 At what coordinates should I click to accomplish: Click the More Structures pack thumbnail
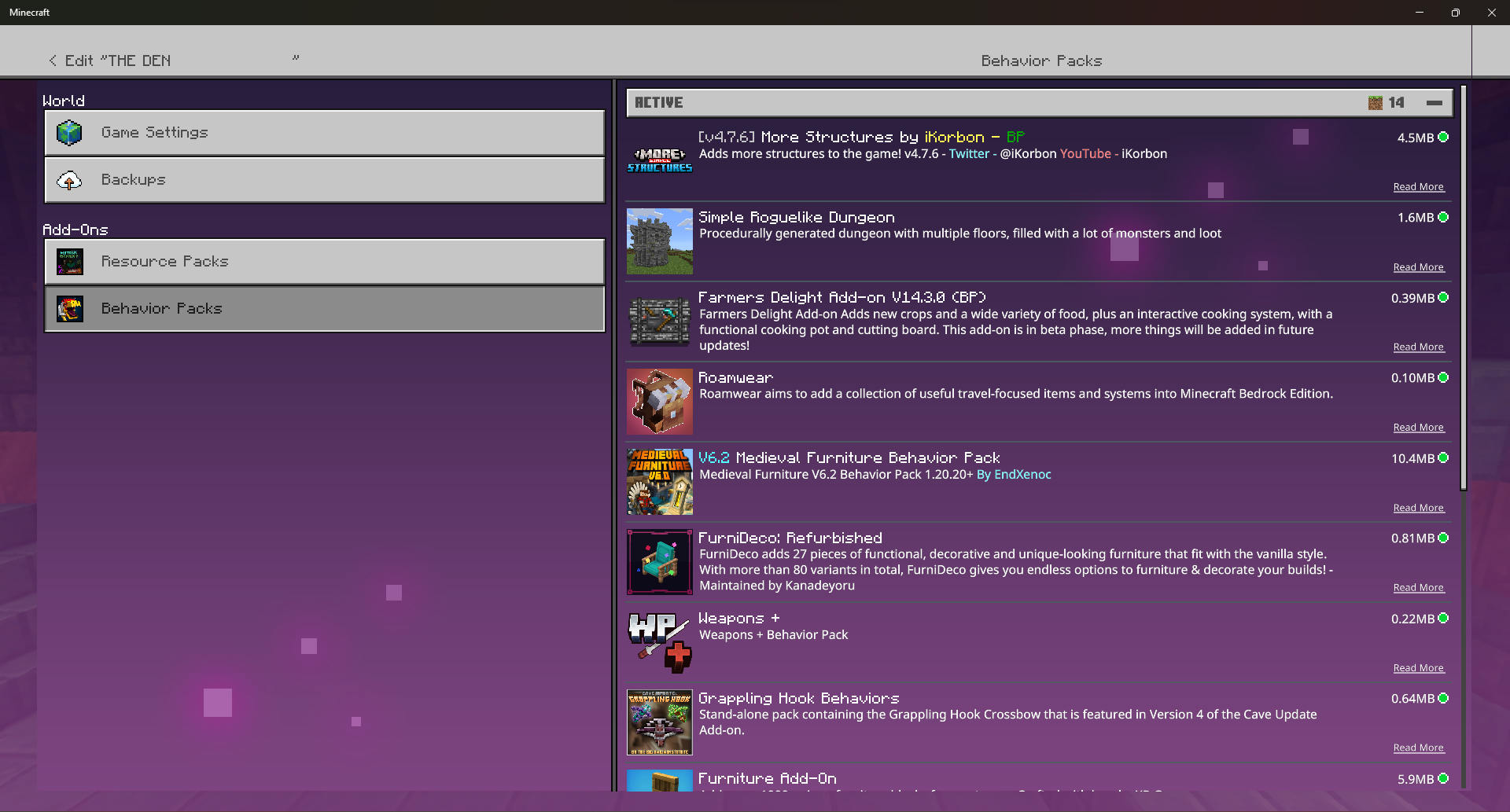pyautogui.click(x=660, y=161)
